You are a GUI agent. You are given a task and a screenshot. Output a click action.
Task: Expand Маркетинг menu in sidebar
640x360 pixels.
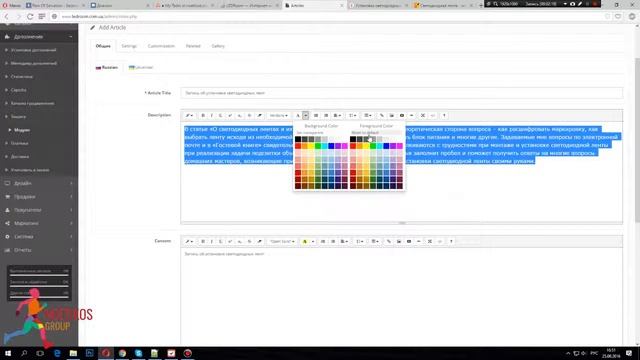tap(39, 223)
